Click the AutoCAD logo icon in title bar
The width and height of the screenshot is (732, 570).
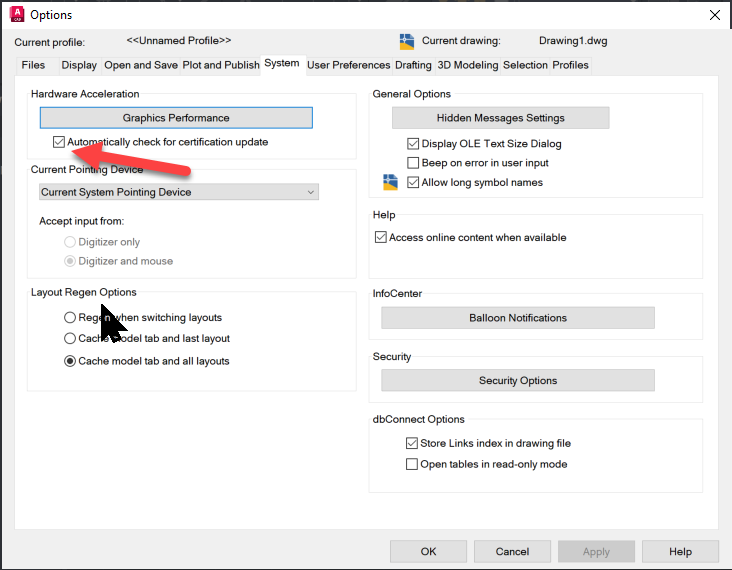pyautogui.click(x=17, y=14)
